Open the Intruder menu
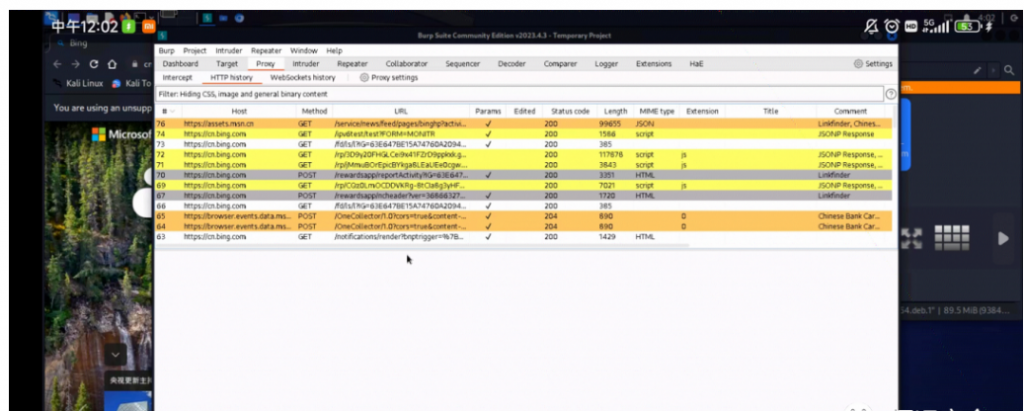Screen dimensions: 1024x411 229,50
